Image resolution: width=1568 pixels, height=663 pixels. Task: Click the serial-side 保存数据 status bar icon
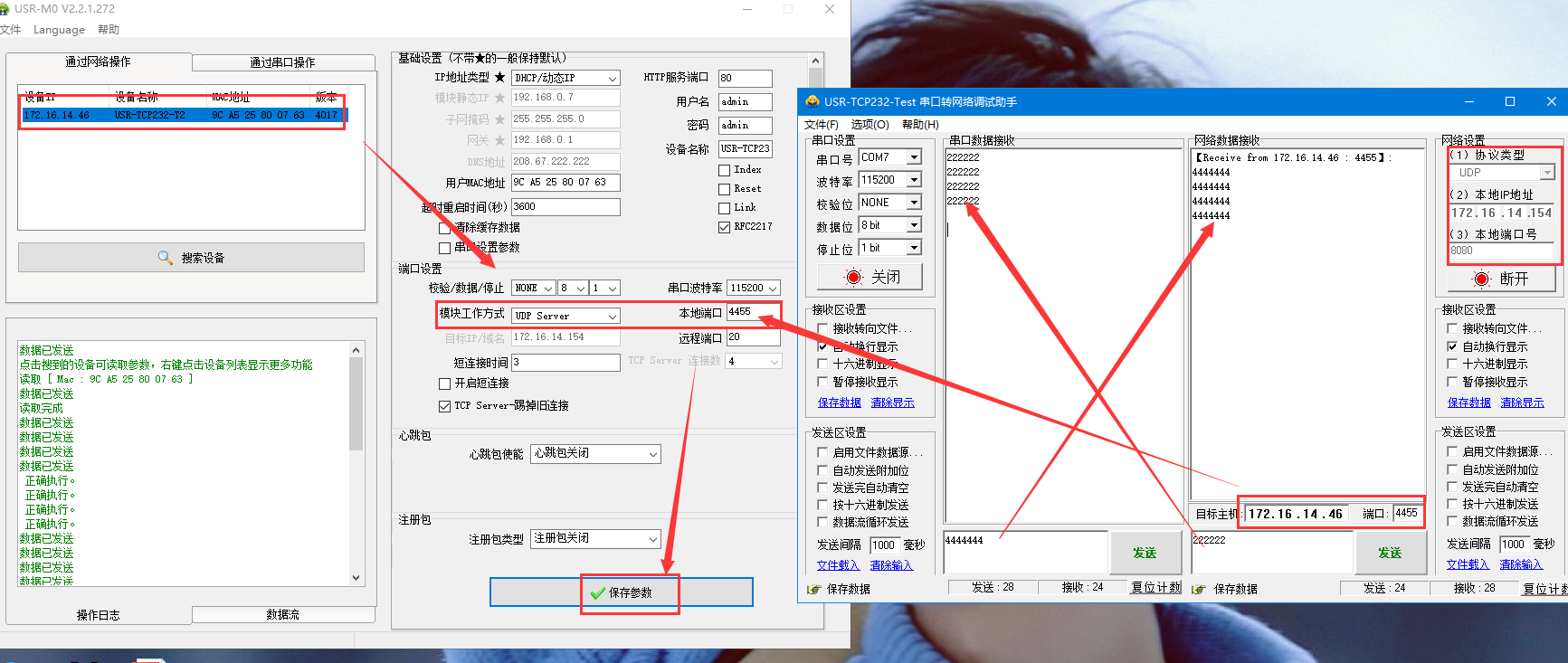point(814,589)
